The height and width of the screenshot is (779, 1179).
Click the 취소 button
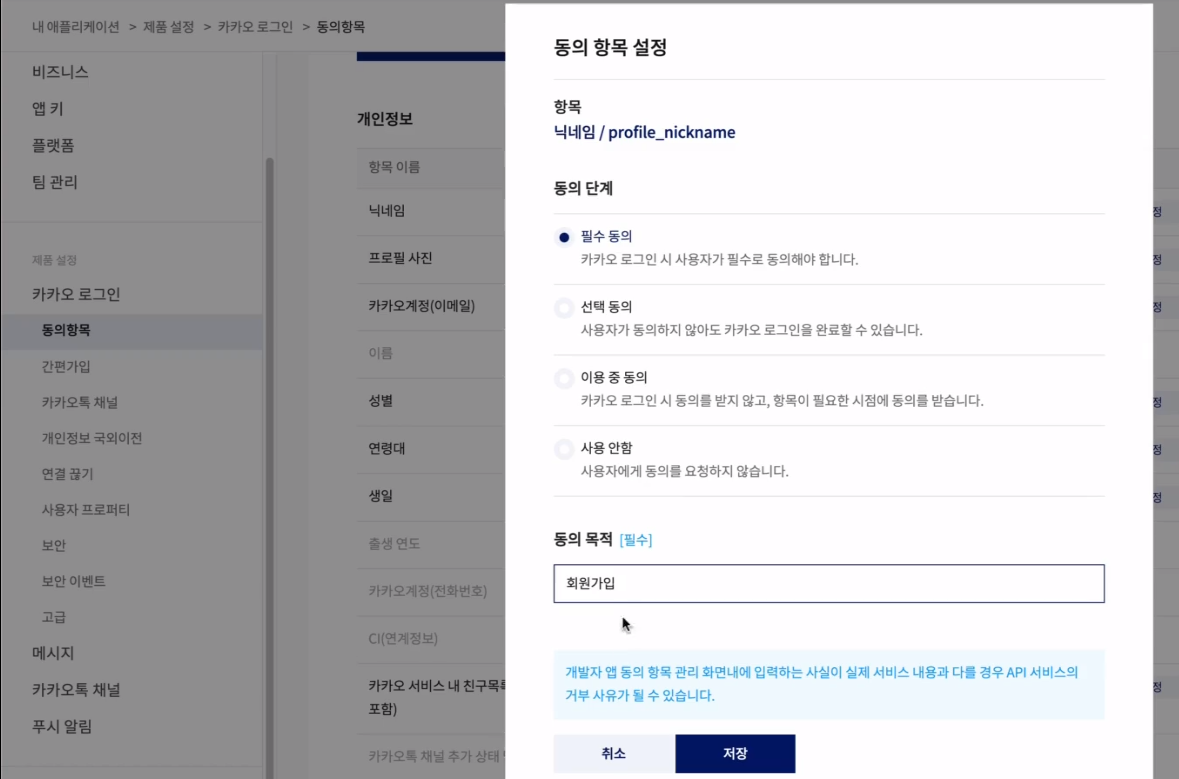[614, 753]
